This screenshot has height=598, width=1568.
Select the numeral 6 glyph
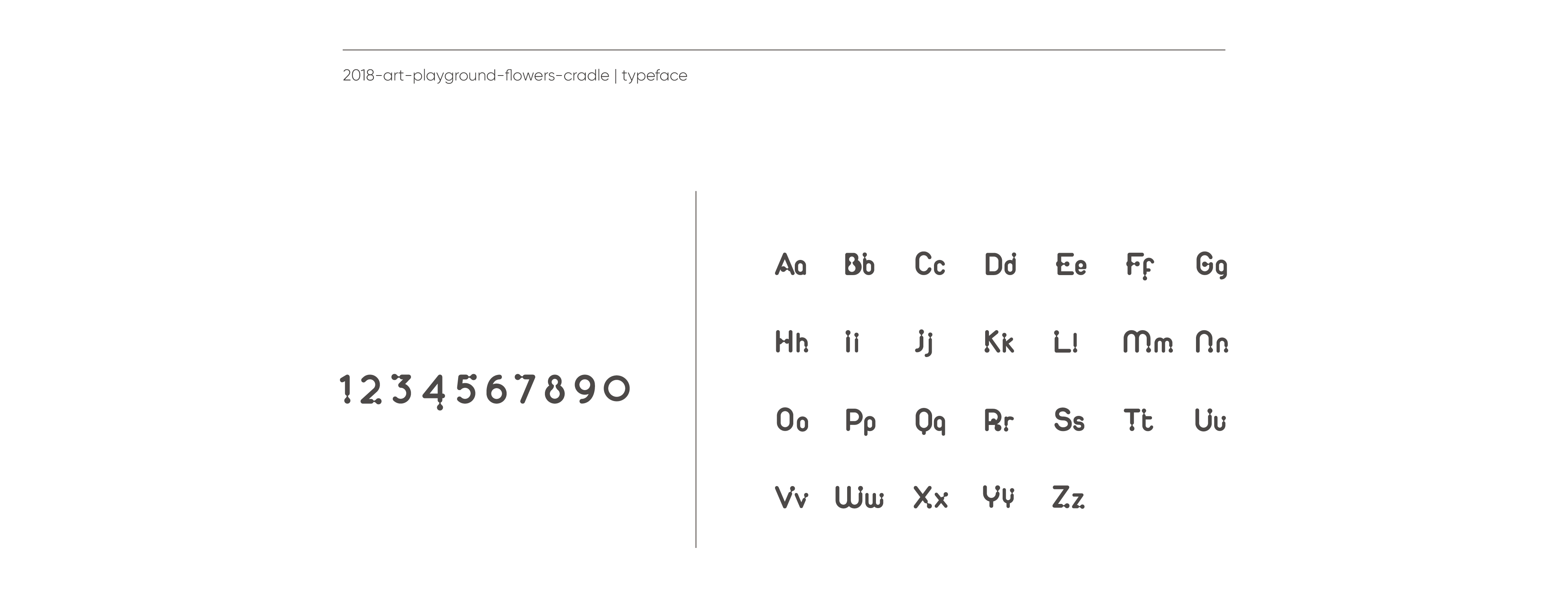click(496, 389)
